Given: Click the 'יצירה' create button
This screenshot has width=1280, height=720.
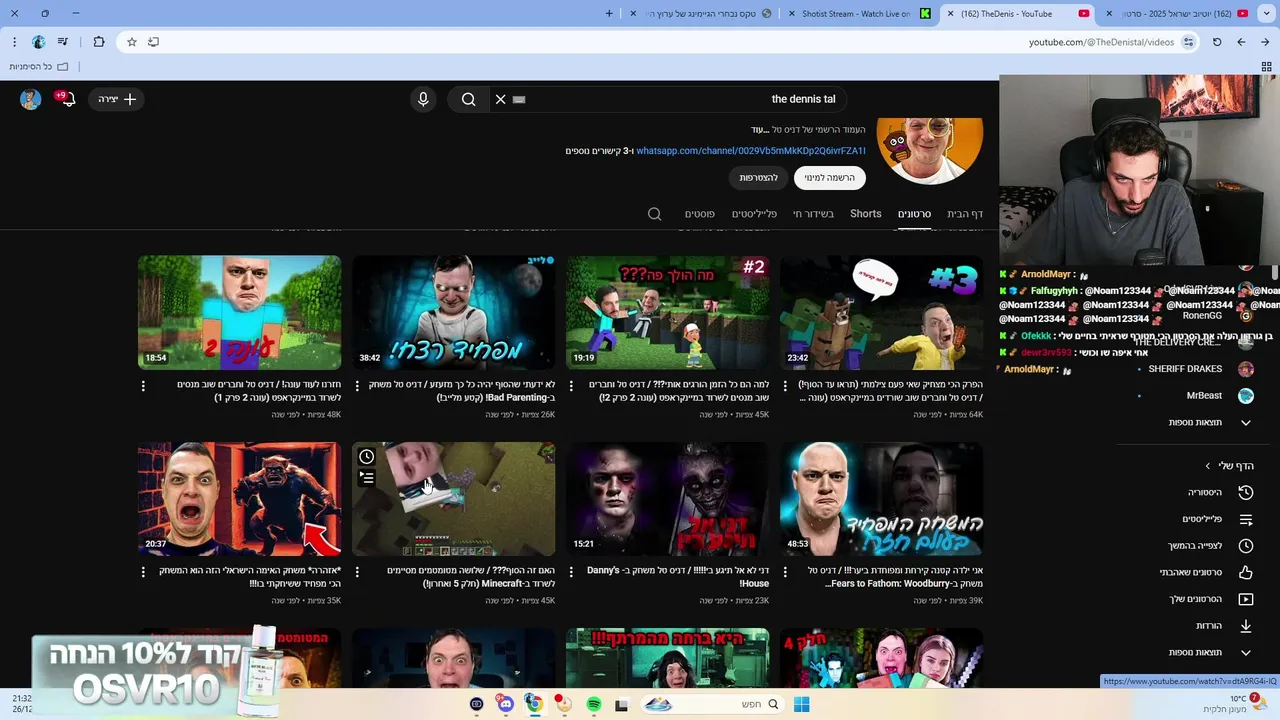Looking at the screenshot, I should [118, 99].
